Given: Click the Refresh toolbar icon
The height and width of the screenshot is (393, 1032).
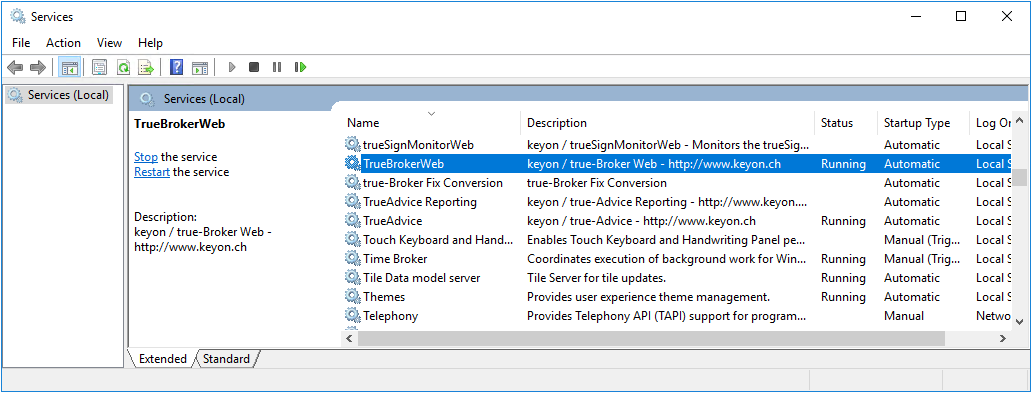Looking at the screenshot, I should pos(123,67).
